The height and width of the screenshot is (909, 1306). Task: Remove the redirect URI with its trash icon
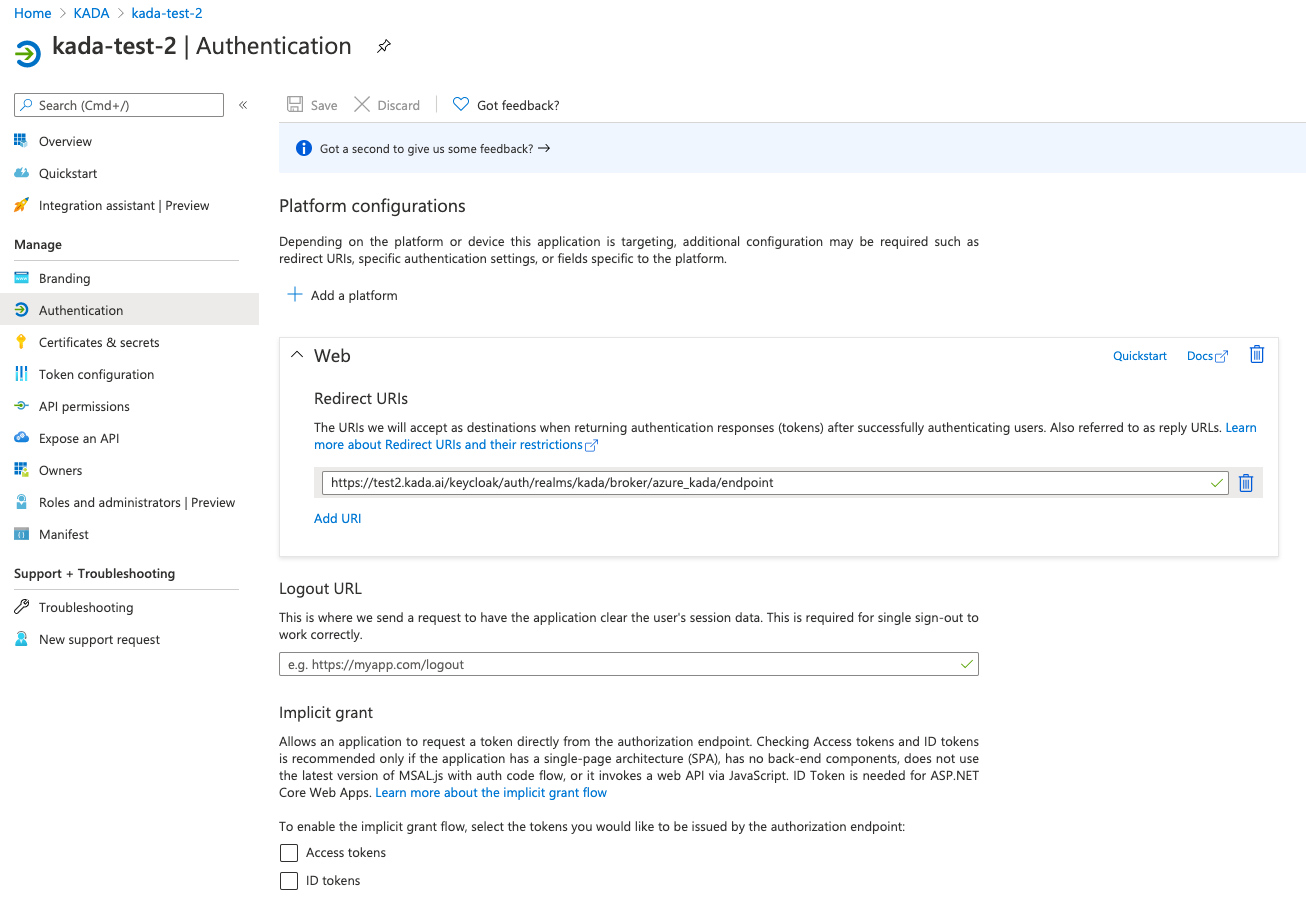1245,482
